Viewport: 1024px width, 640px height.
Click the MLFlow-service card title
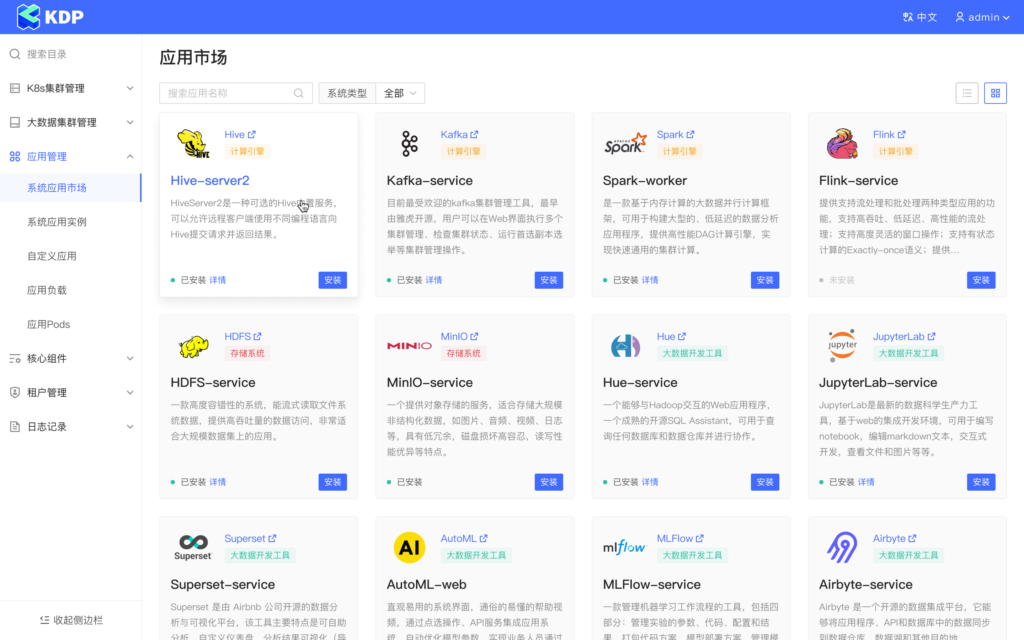(x=652, y=584)
